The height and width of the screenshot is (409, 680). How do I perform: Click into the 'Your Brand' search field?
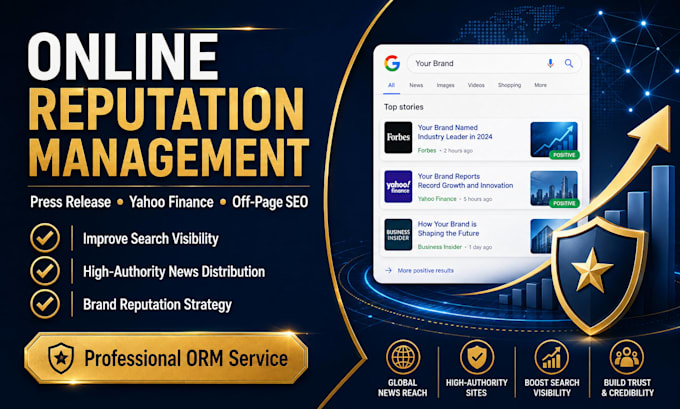[x=494, y=63]
